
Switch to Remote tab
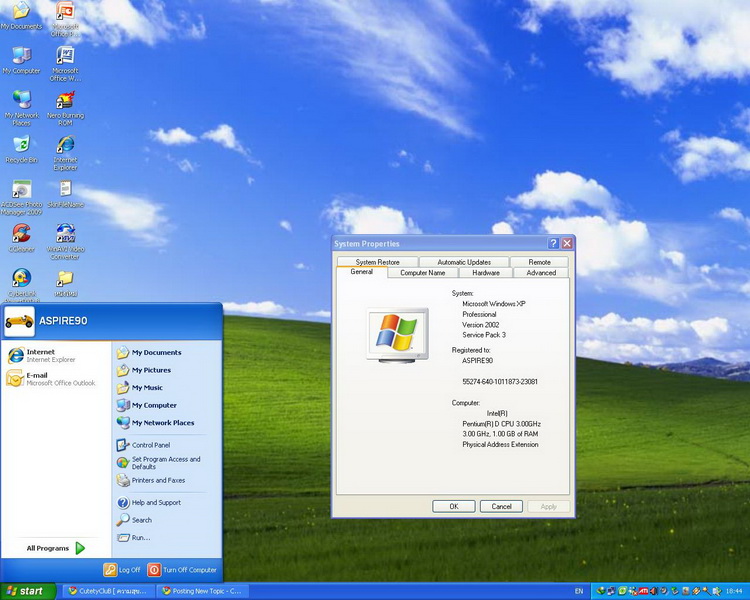pos(539,262)
